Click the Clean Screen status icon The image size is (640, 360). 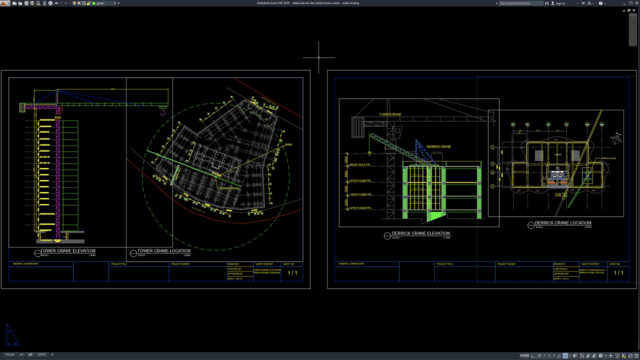coord(630,356)
